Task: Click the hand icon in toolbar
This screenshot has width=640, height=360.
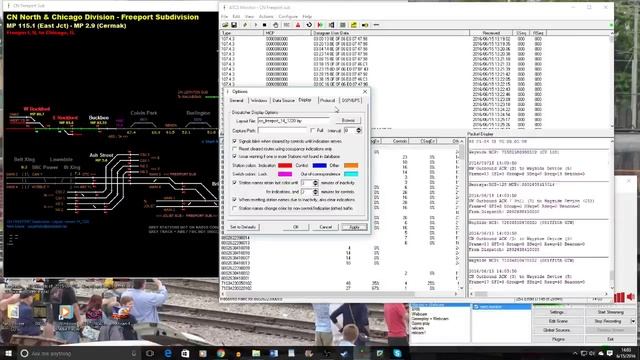Action: click(x=276, y=25)
